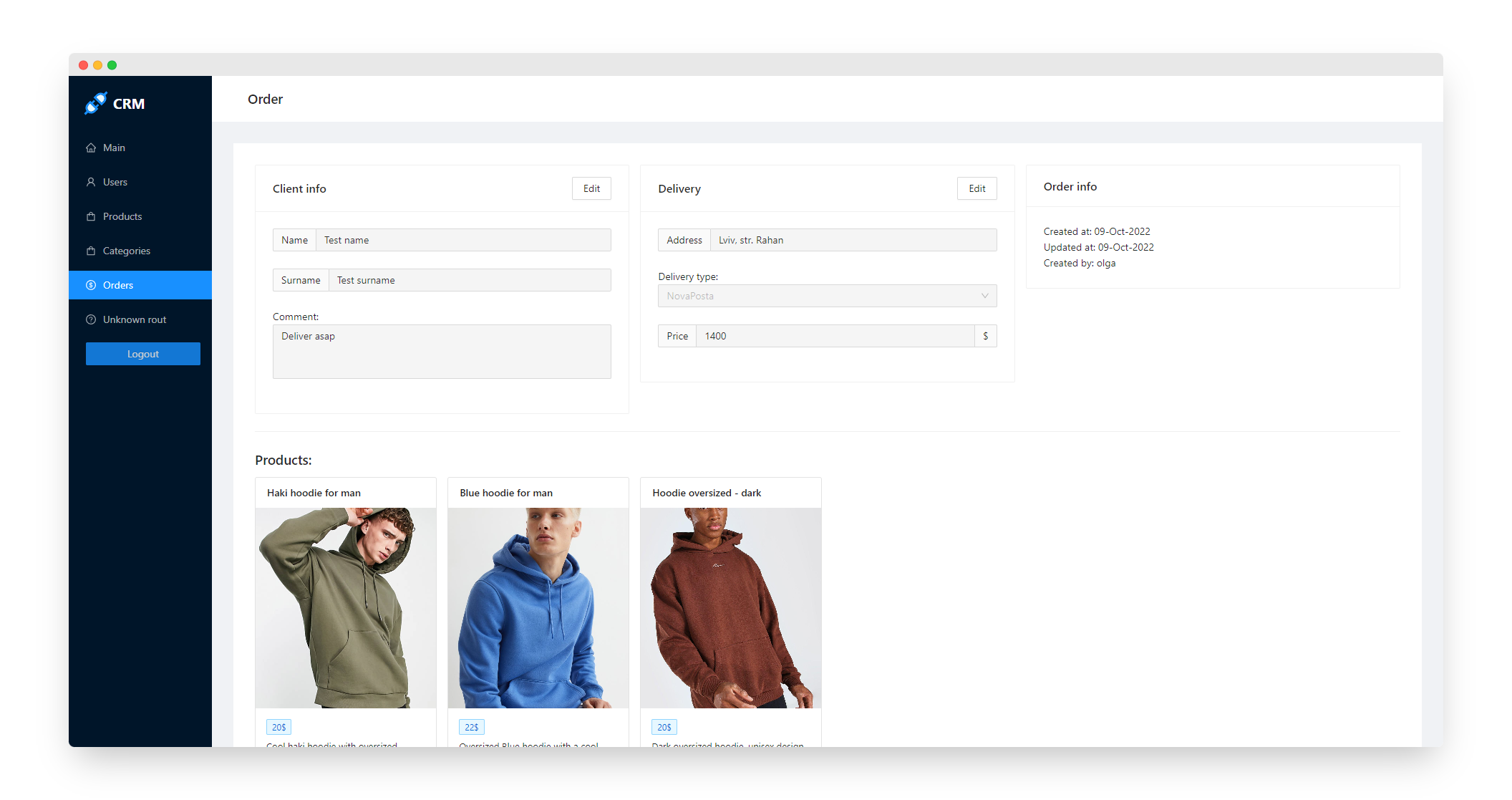Click the user icon beside Users

pos(91,182)
